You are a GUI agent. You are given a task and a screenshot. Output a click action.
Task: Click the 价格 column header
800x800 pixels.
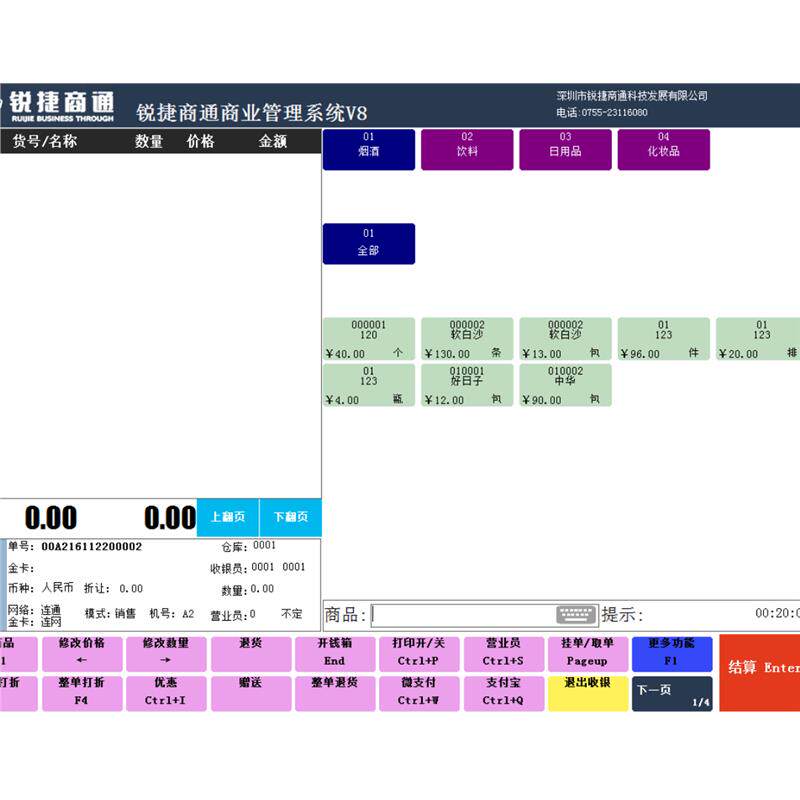click(x=201, y=141)
